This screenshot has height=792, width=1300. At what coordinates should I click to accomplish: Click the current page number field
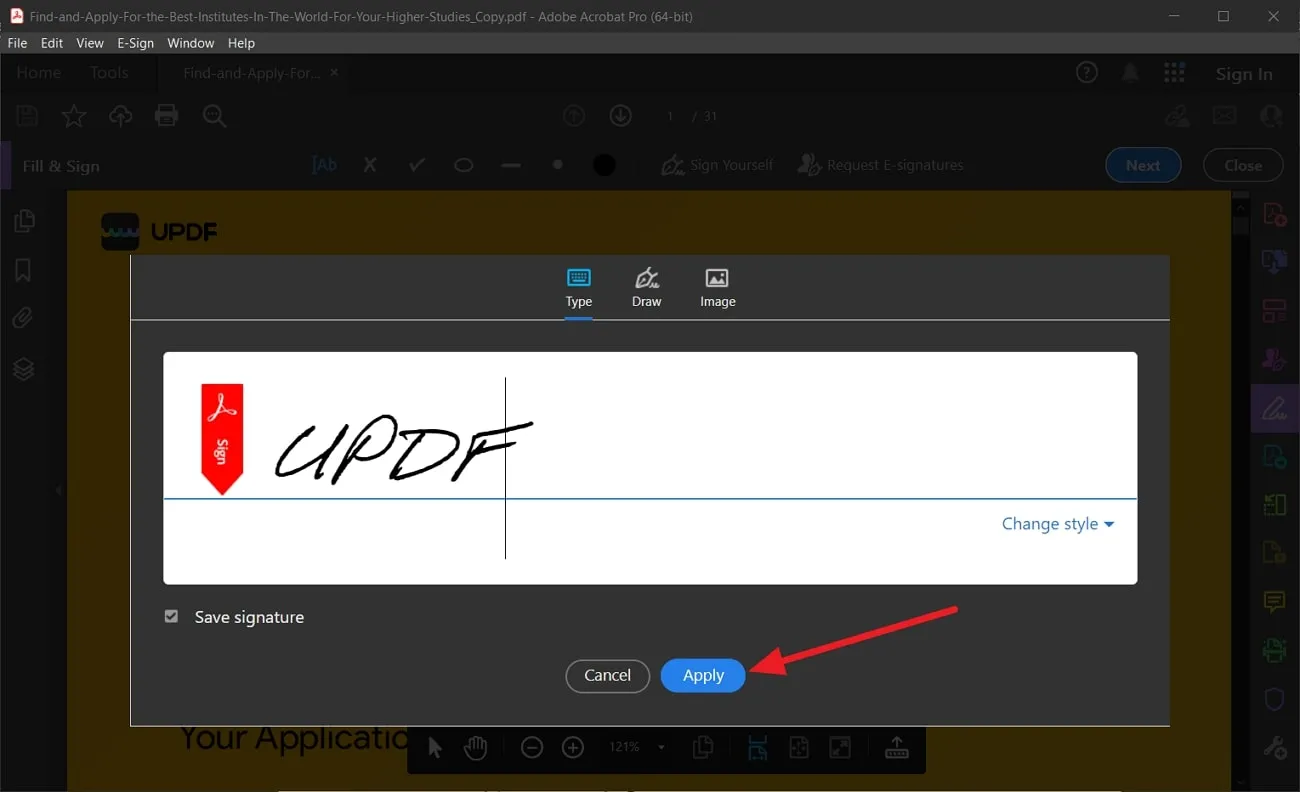click(670, 116)
